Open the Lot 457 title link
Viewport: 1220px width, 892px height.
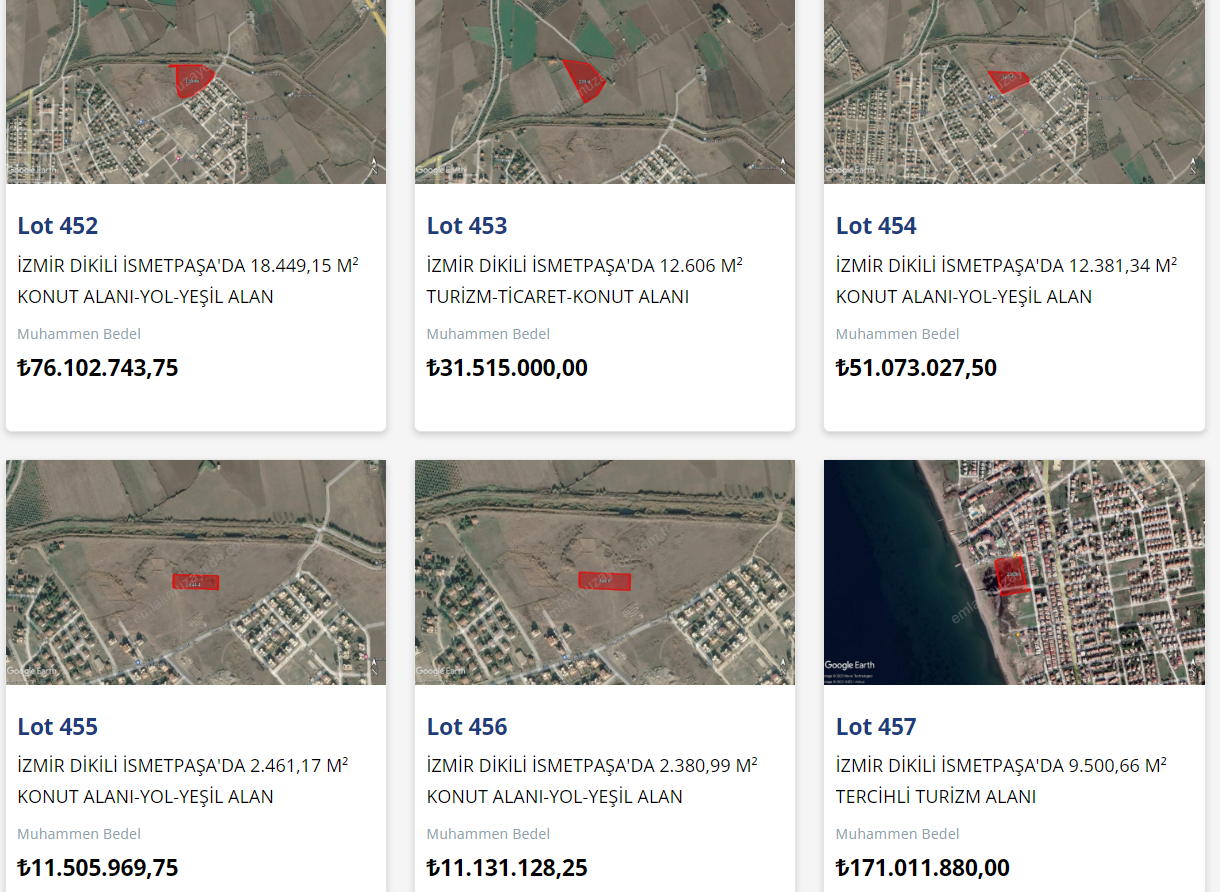(x=876, y=727)
